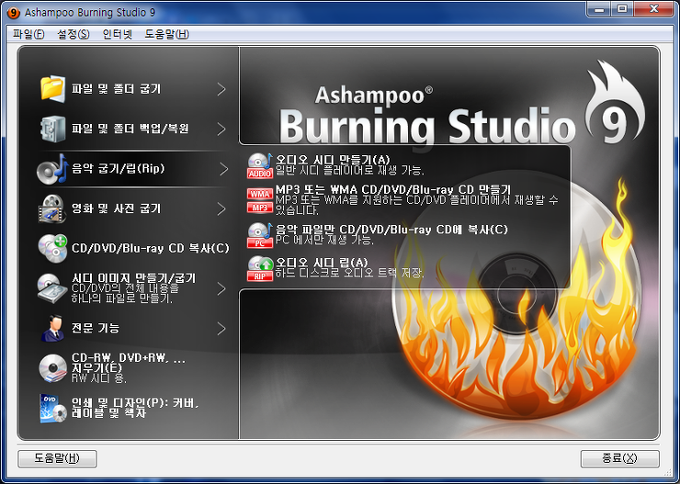The height and width of the screenshot is (484, 680).
Task: Open 시디 이미지 만들기/굽기 label
Action: pyautogui.click(x=134, y=278)
